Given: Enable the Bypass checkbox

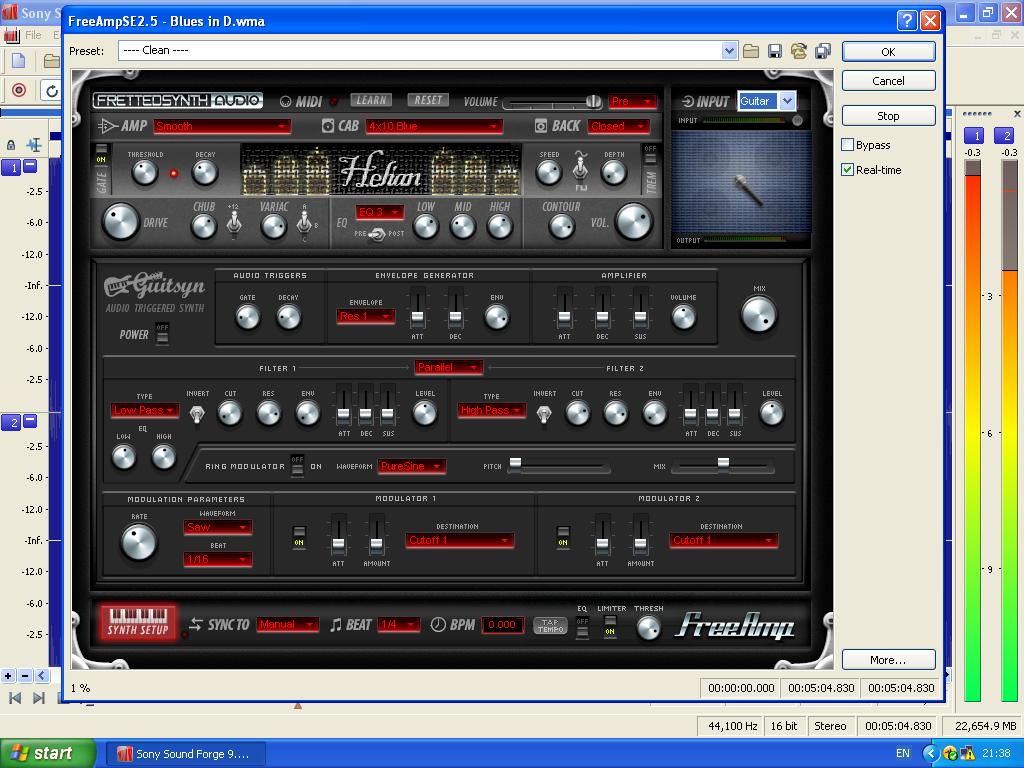Looking at the screenshot, I should click(x=848, y=145).
